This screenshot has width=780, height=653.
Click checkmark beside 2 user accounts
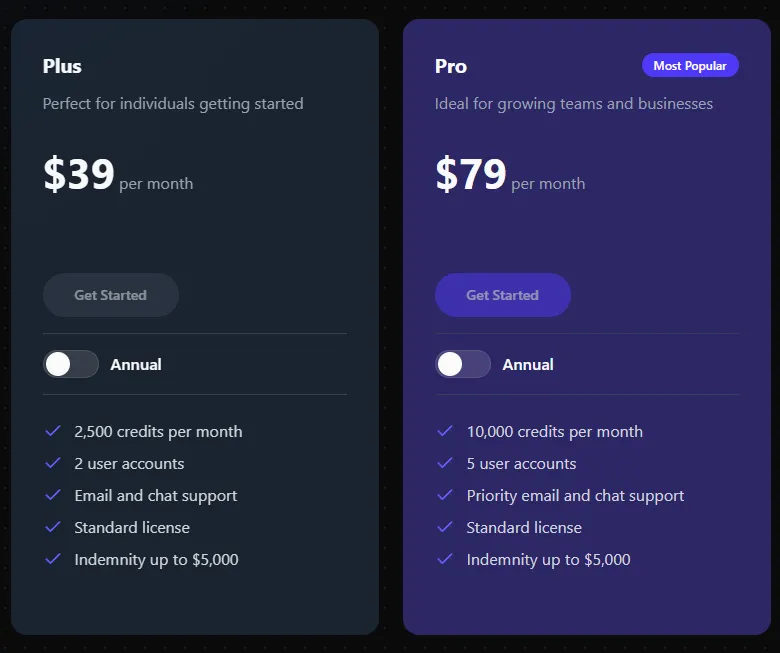53,463
